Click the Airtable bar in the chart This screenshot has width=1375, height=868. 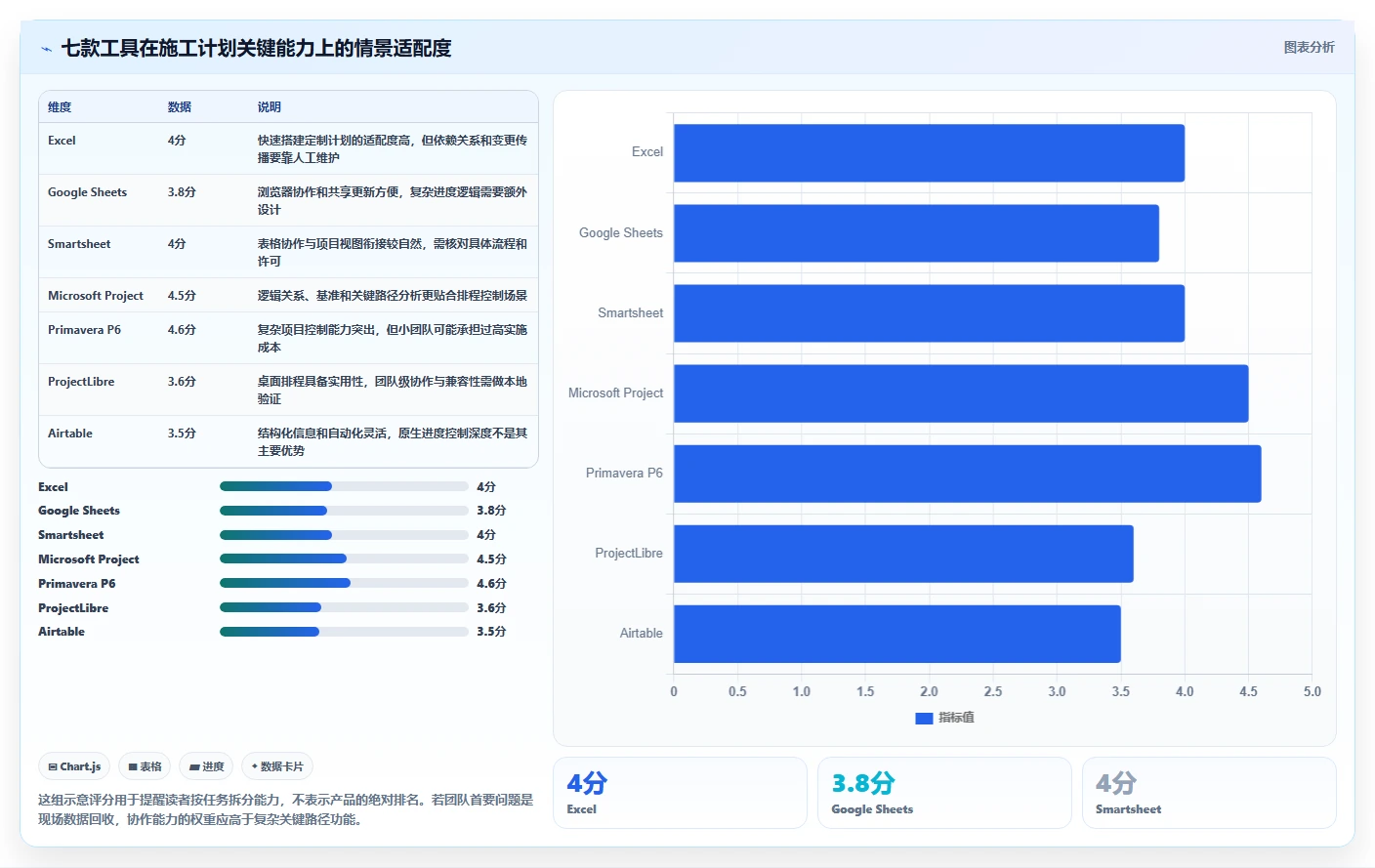pyautogui.click(x=897, y=634)
